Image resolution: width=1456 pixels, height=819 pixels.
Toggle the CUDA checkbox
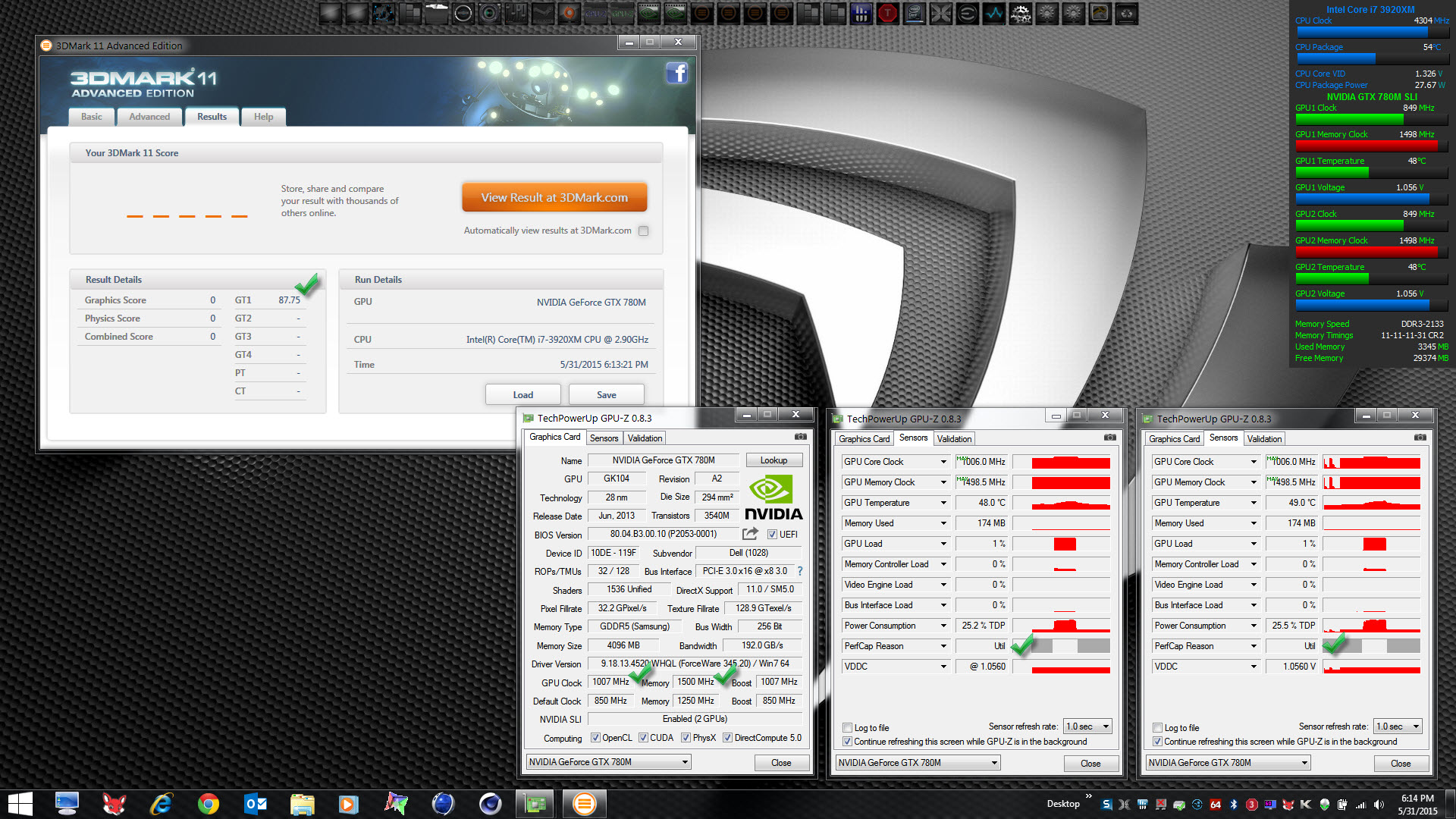click(643, 738)
